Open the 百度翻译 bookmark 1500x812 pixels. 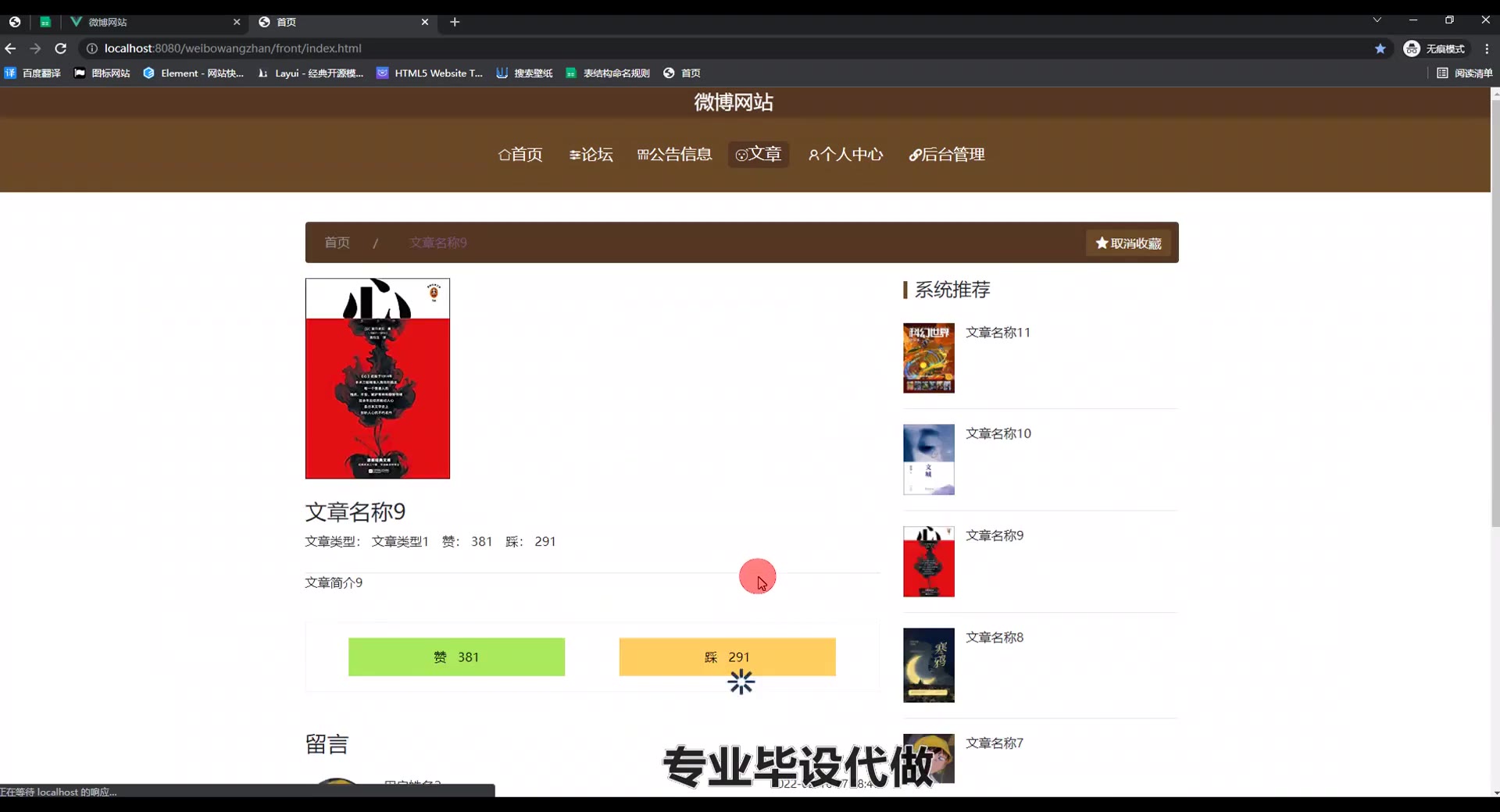tap(33, 73)
